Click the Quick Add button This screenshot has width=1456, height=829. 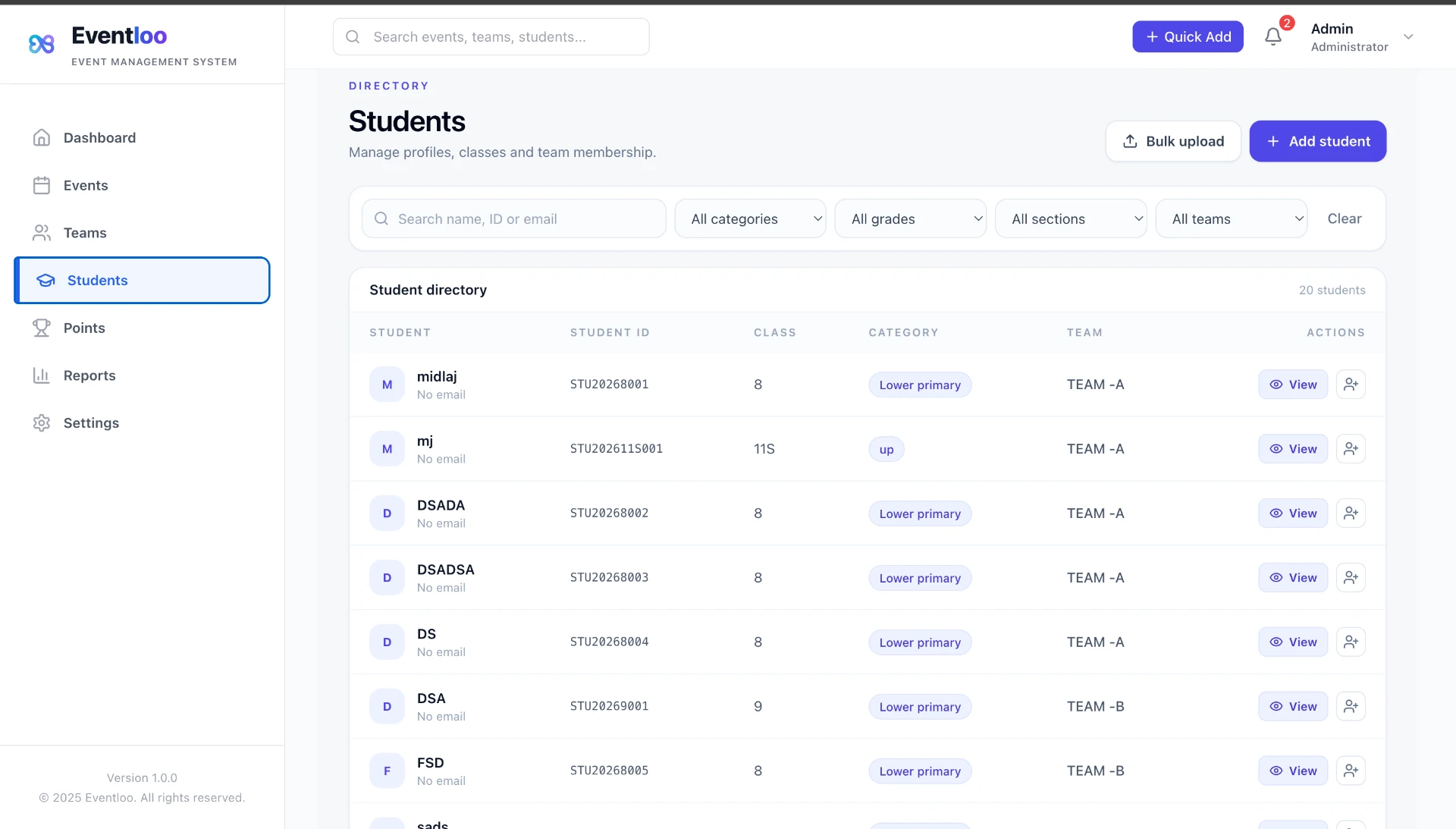pos(1188,36)
